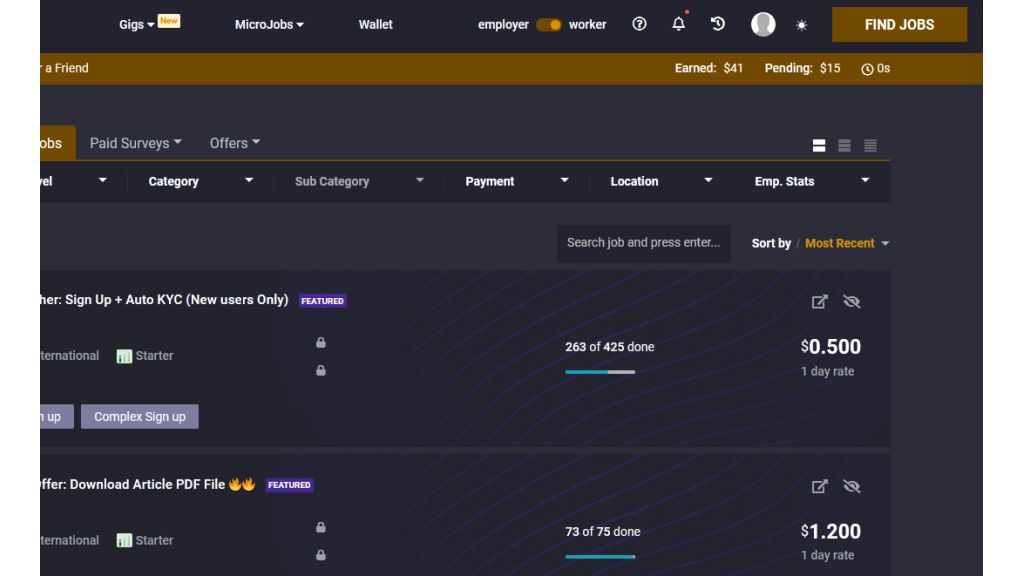Expand the Payment filter dropdown
Screen dimensions: 1024x576
coord(516,182)
